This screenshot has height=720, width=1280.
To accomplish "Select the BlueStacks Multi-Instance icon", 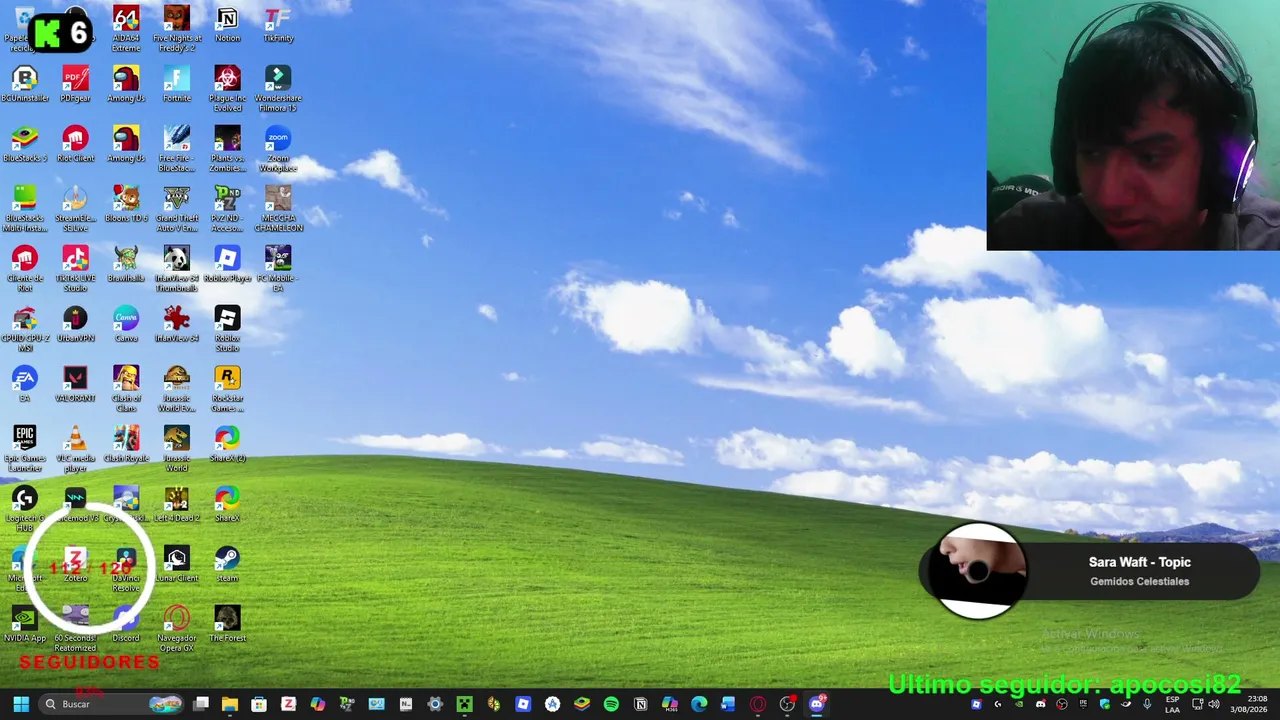I will pyautogui.click(x=25, y=209).
